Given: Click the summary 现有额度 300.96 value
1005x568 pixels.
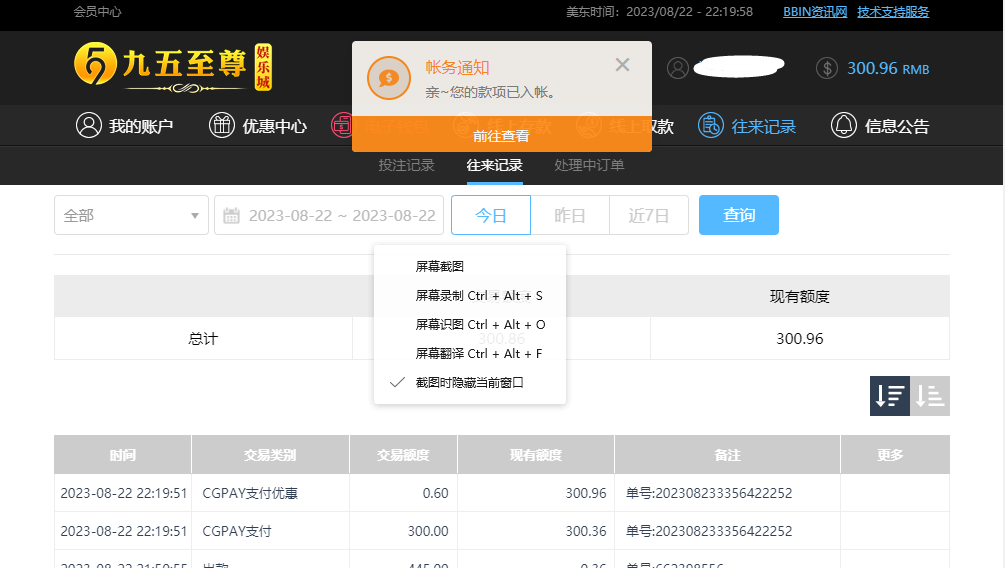Looking at the screenshot, I should click(800, 338).
